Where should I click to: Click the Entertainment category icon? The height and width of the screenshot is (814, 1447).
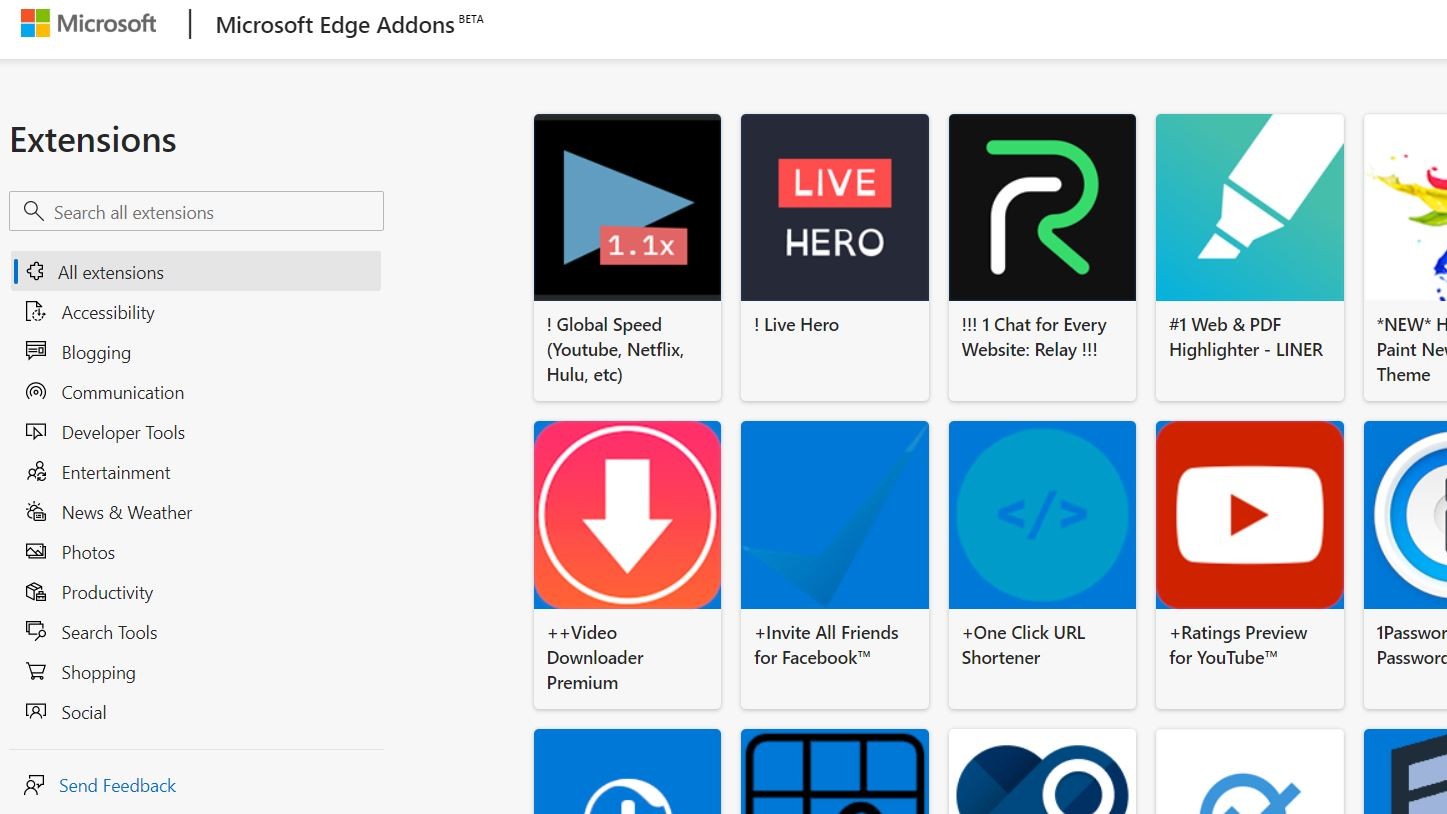pyautogui.click(x=36, y=472)
